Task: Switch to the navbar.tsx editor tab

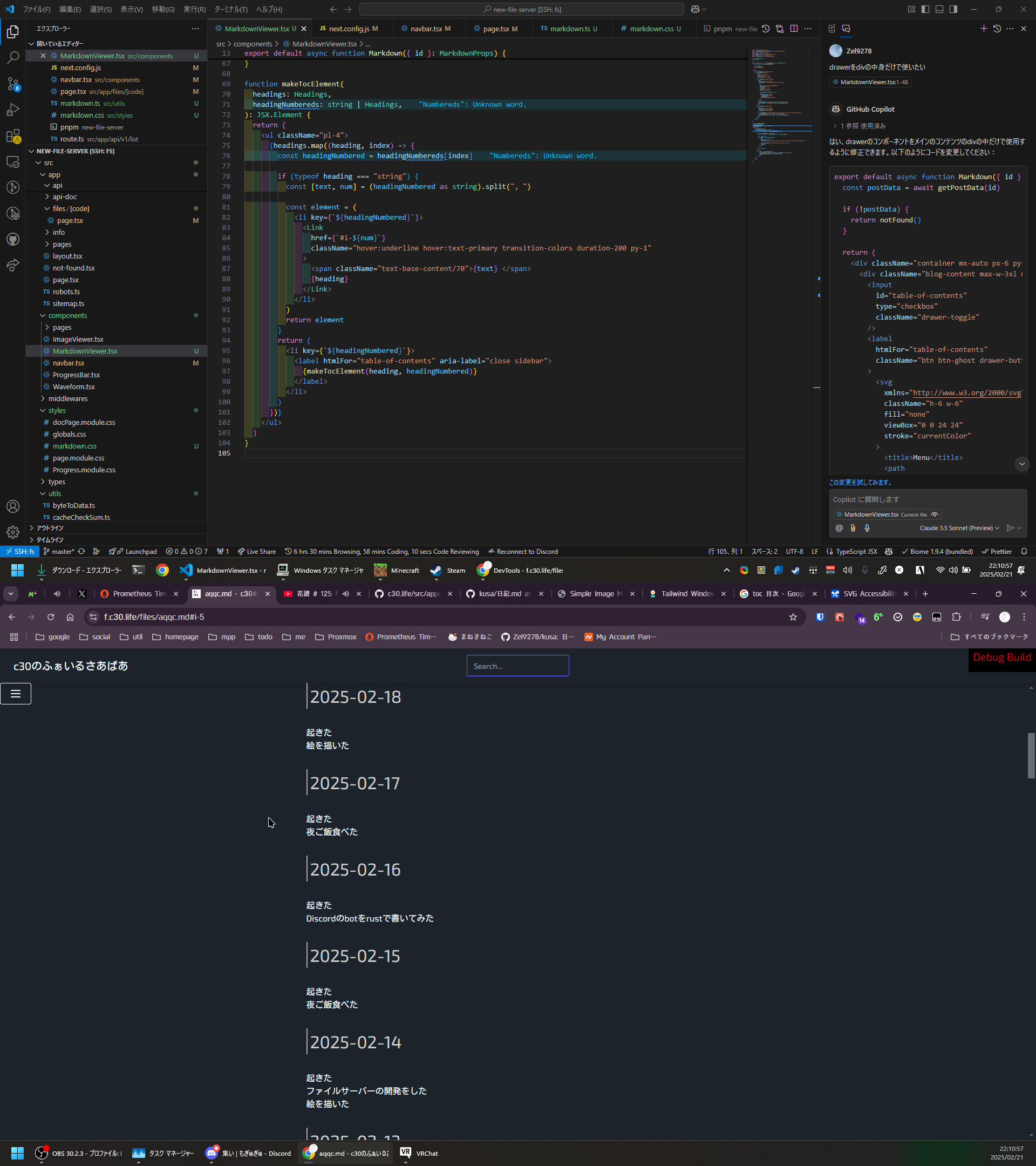Action: pos(426,29)
